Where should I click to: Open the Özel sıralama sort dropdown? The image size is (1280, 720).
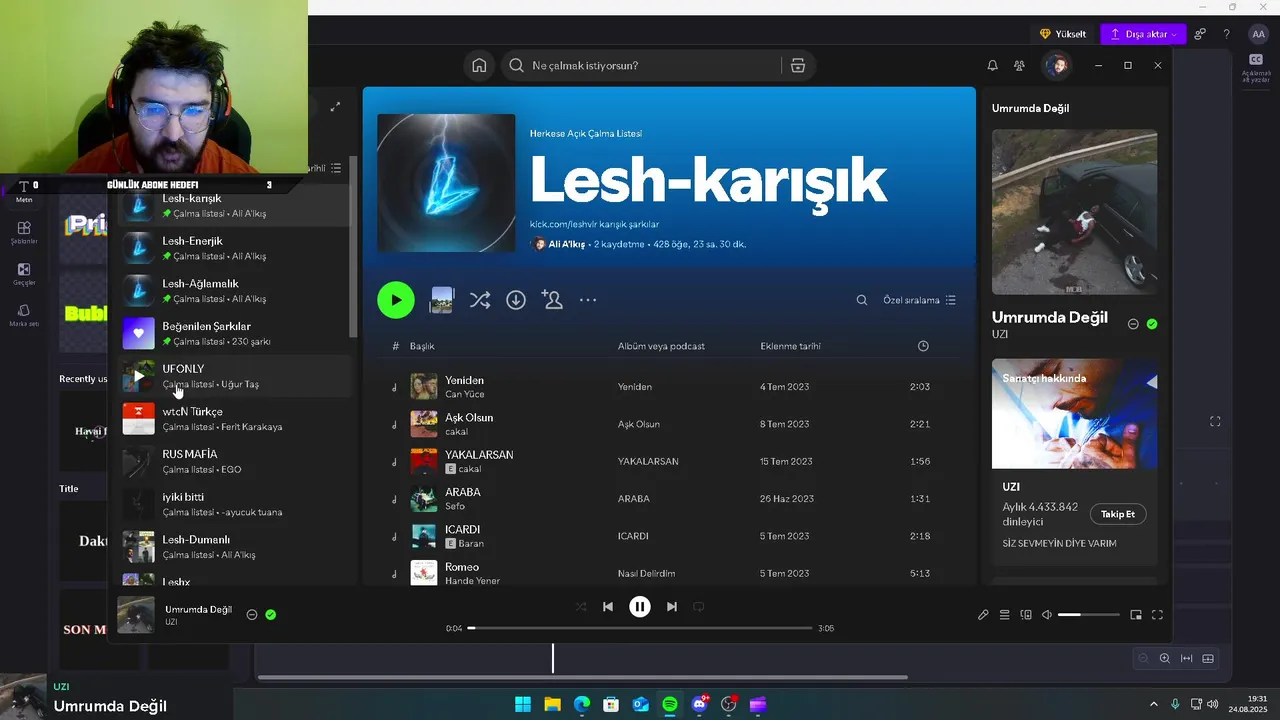(919, 300)
